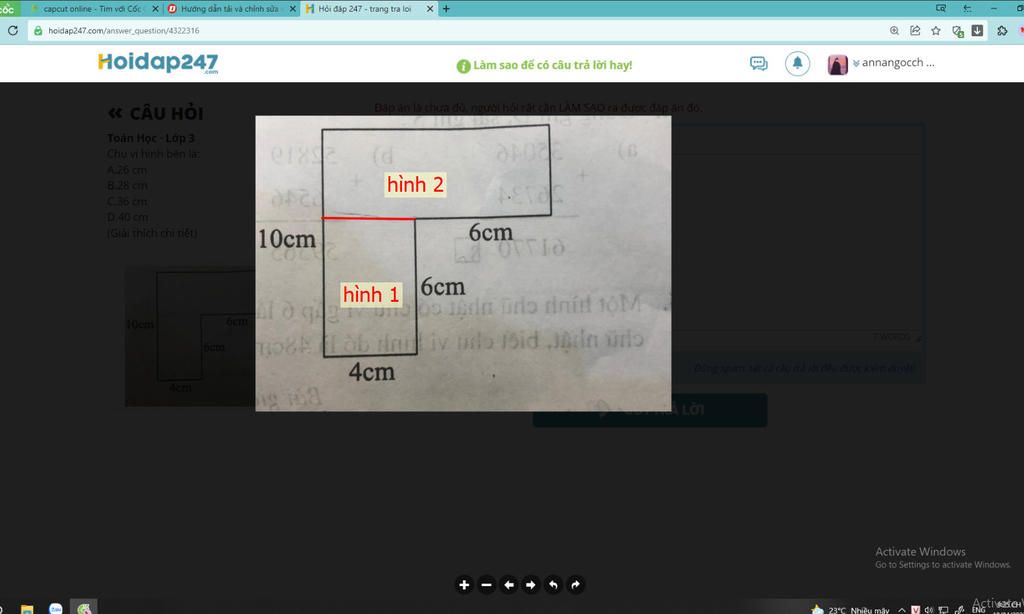Open Cốc Cốc browser taskbar icon
This screenshot has width=1024, height=614.
coord(84,607)
